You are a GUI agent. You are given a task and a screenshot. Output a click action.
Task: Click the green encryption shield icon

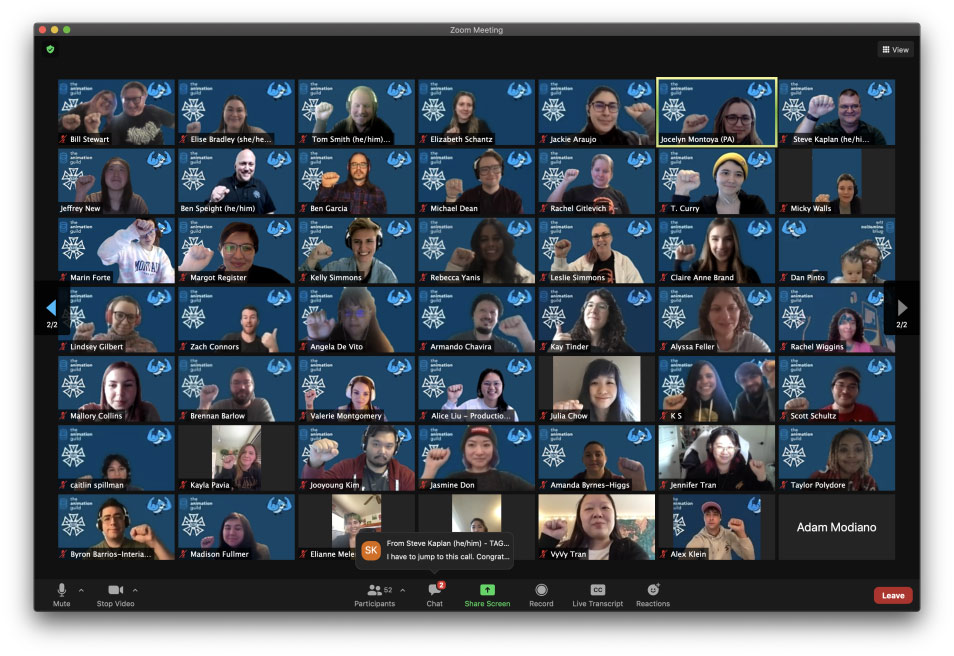click(x=50, y=49)
